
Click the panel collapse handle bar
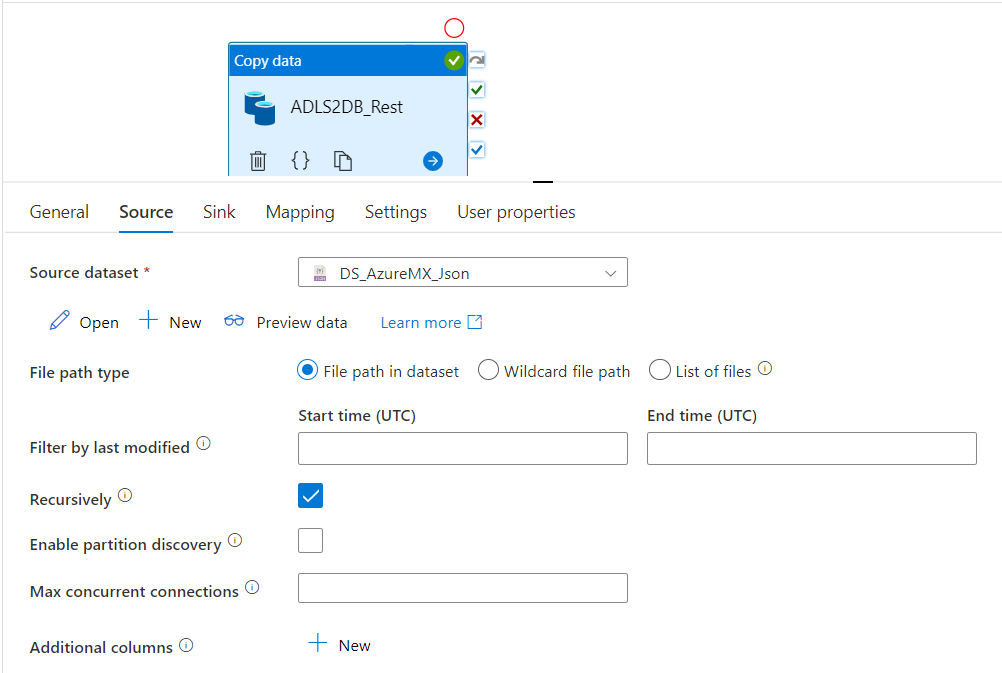click(x=543, y=182)
